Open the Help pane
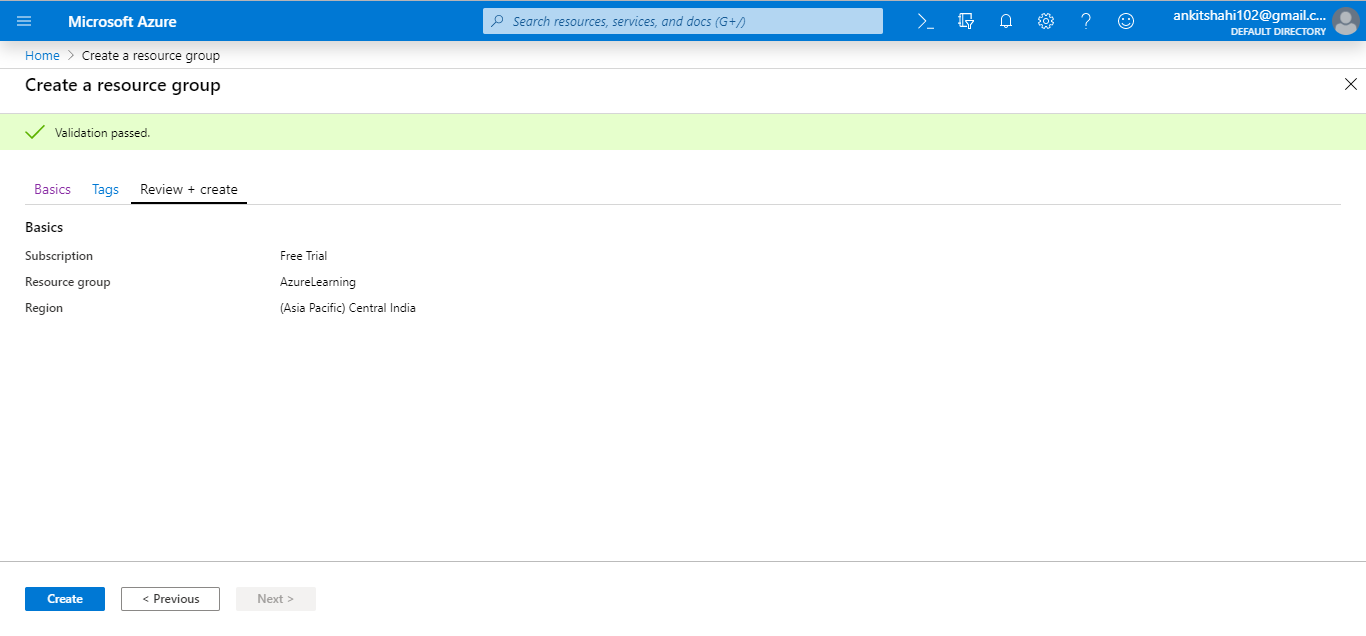This screenshot has width=1366, height=636. [x=1086, y=20]
